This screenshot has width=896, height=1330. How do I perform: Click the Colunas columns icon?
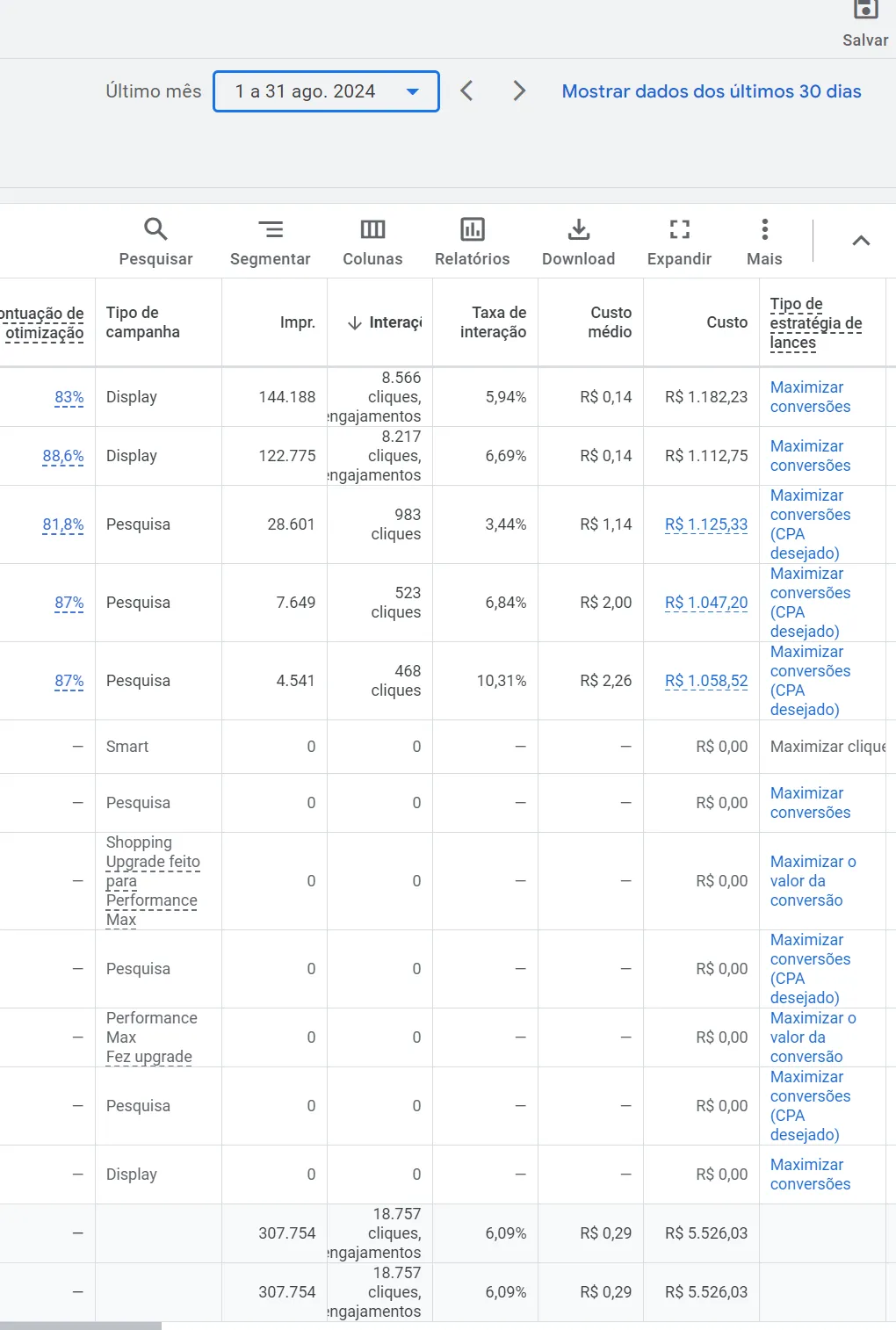click(x=372, y=230)
